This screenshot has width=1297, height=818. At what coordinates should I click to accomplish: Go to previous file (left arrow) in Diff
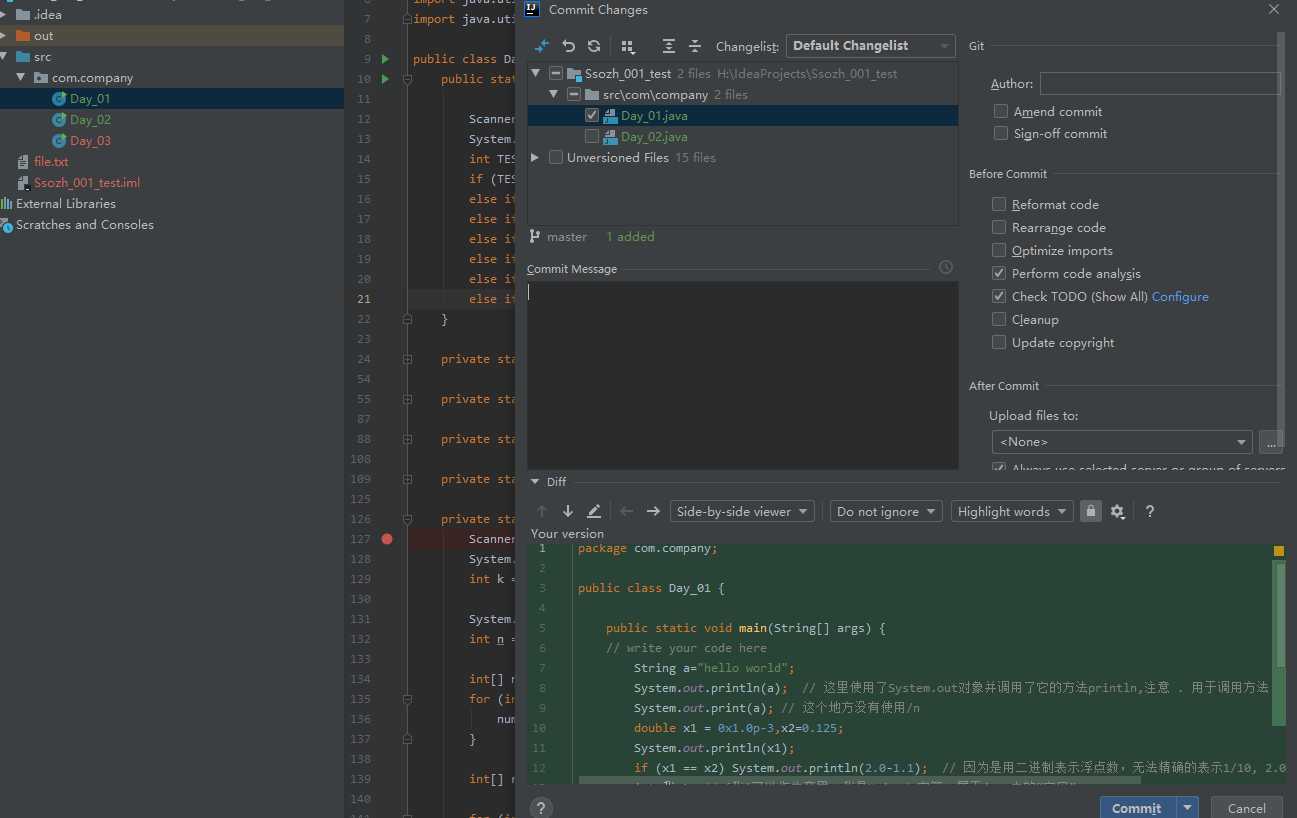[627, 511]
